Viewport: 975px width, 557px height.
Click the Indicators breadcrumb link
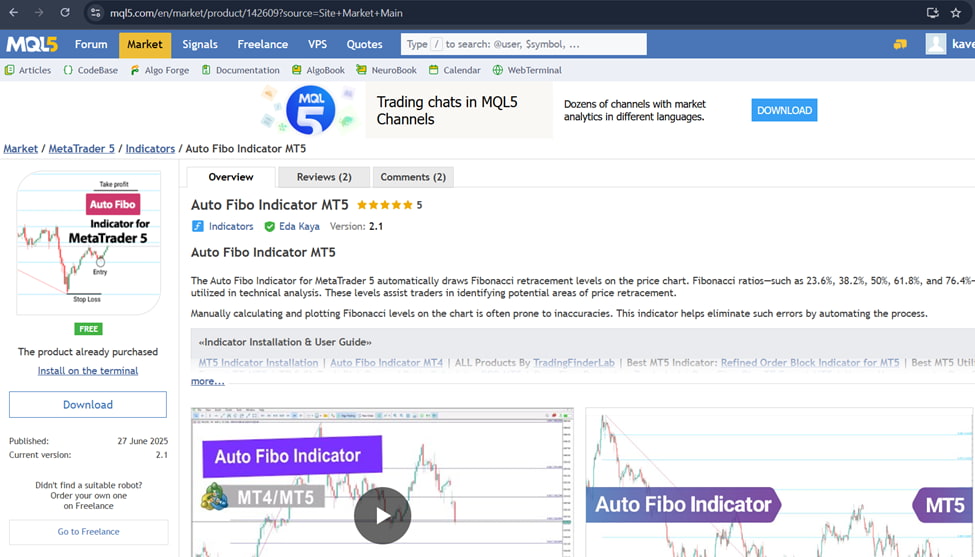click(150, 149)
